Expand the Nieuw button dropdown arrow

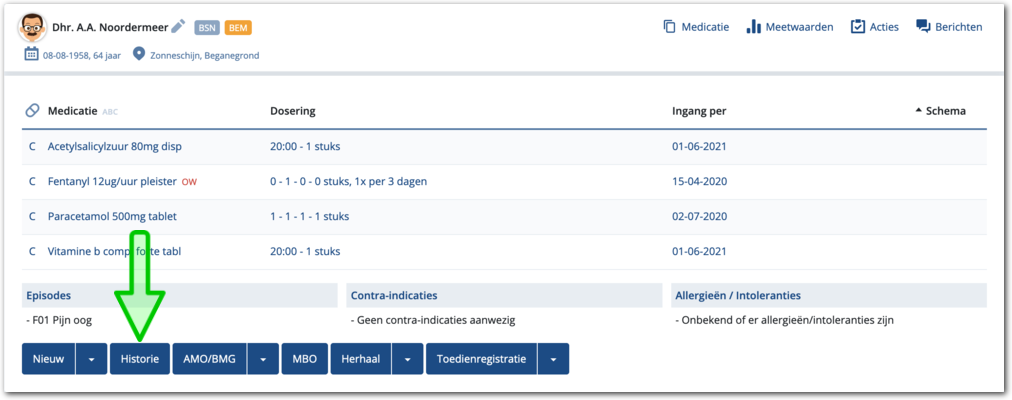(x=91, y=359)
